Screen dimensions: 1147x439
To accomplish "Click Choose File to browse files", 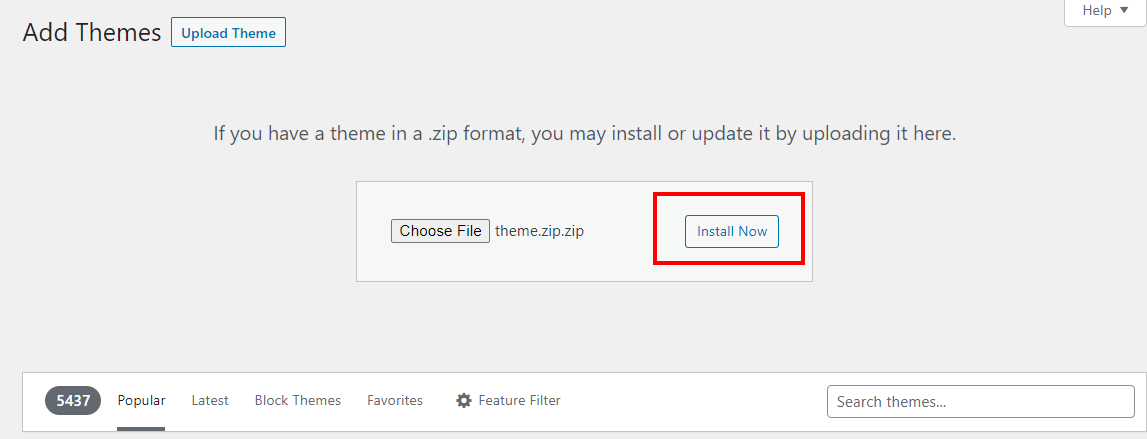I will click(x=440, y=231).
